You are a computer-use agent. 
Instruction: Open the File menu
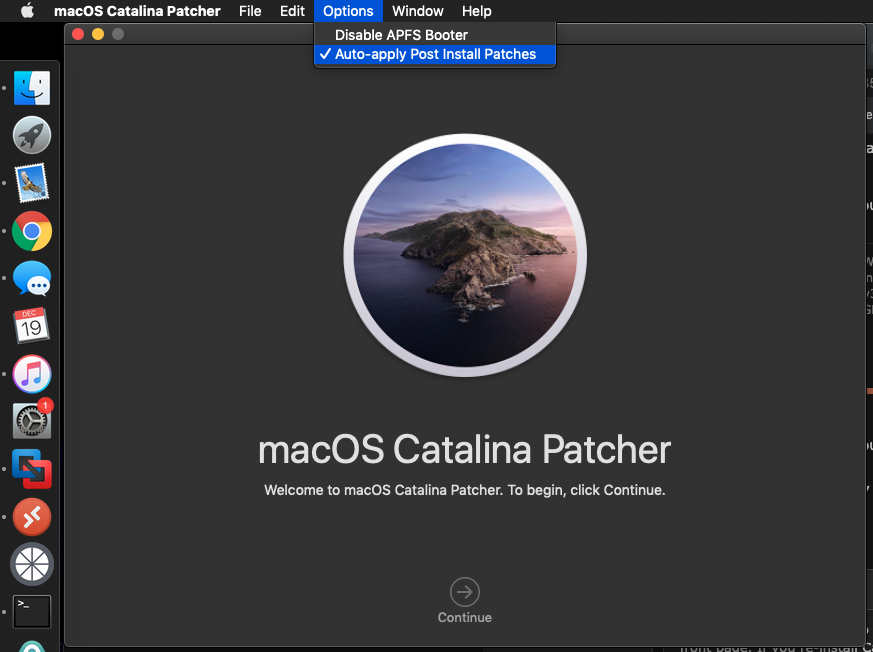250,11
